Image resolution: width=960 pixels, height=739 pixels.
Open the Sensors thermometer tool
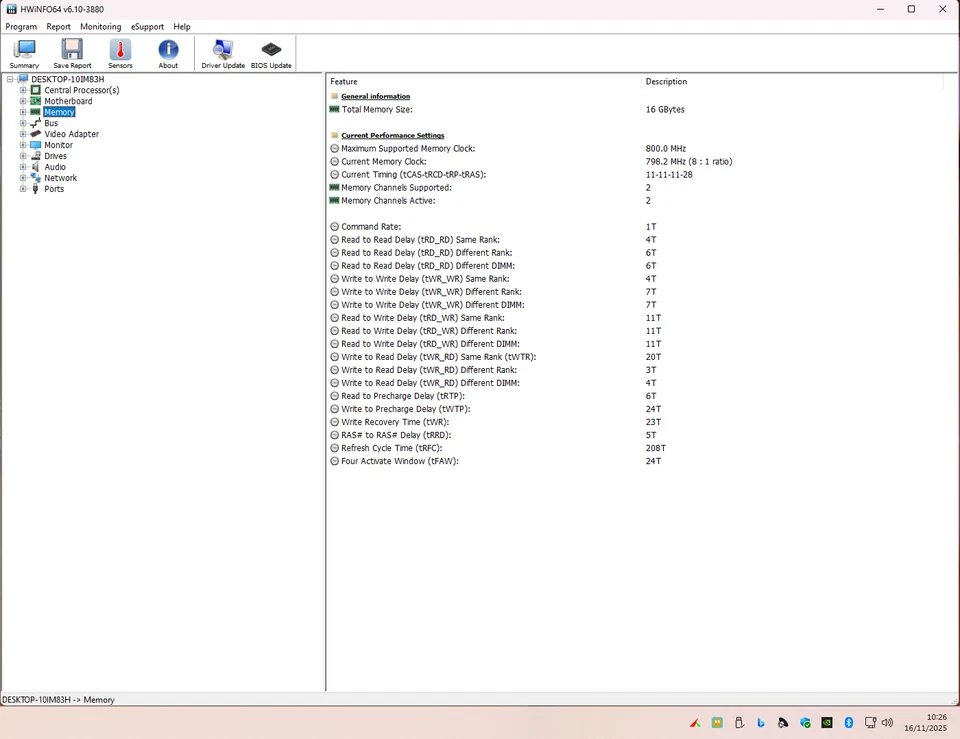[x=120, y=53]
